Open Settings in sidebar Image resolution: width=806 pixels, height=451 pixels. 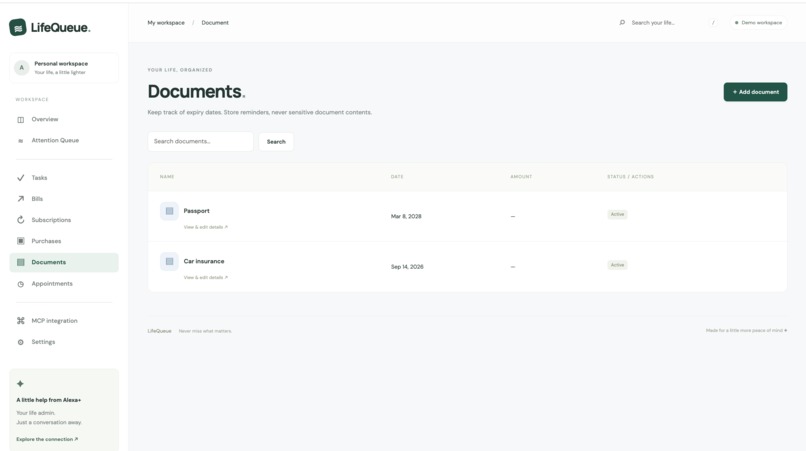click(x=64, y=342)
